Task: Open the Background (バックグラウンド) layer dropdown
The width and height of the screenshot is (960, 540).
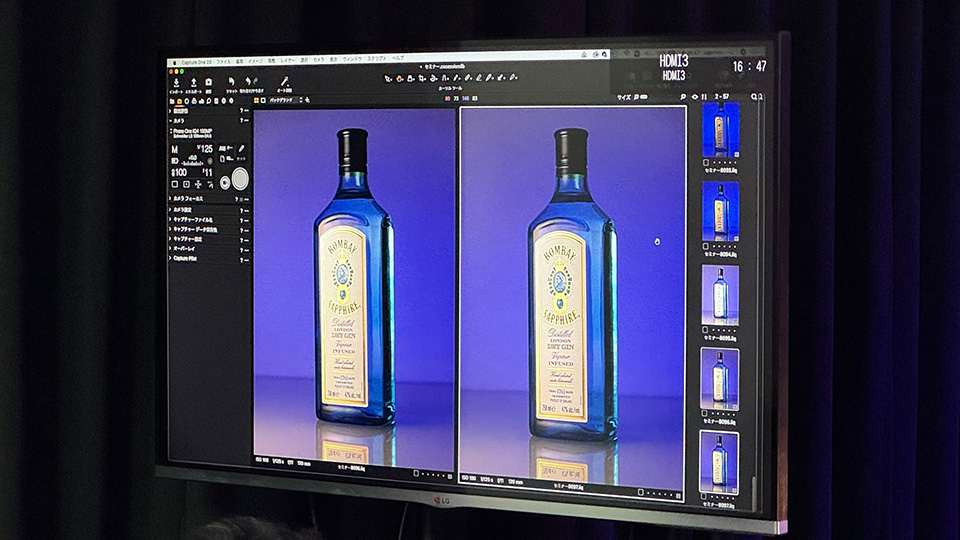Action: (x=285, y=100)
